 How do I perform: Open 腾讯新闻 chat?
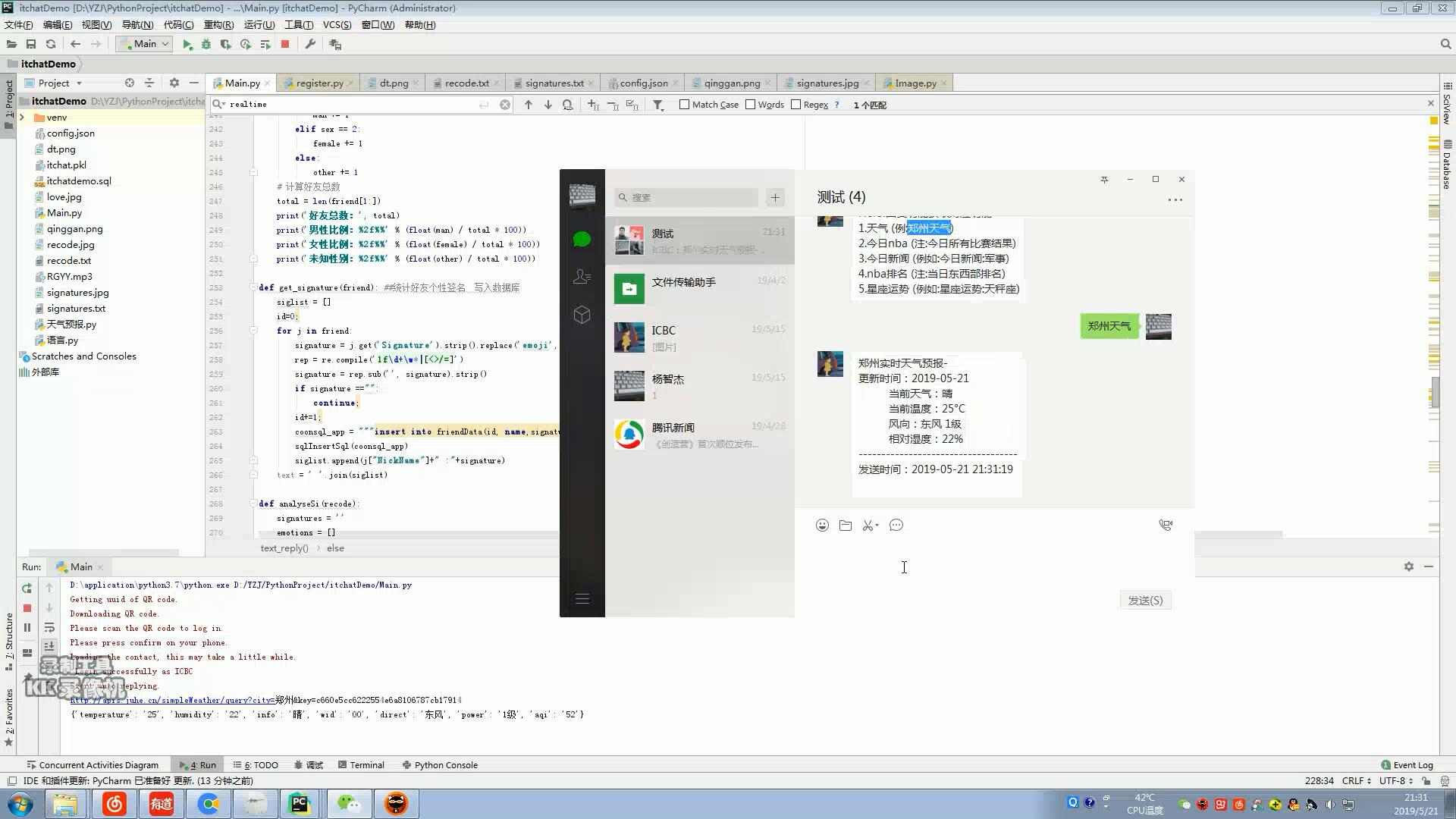(699, 435)
